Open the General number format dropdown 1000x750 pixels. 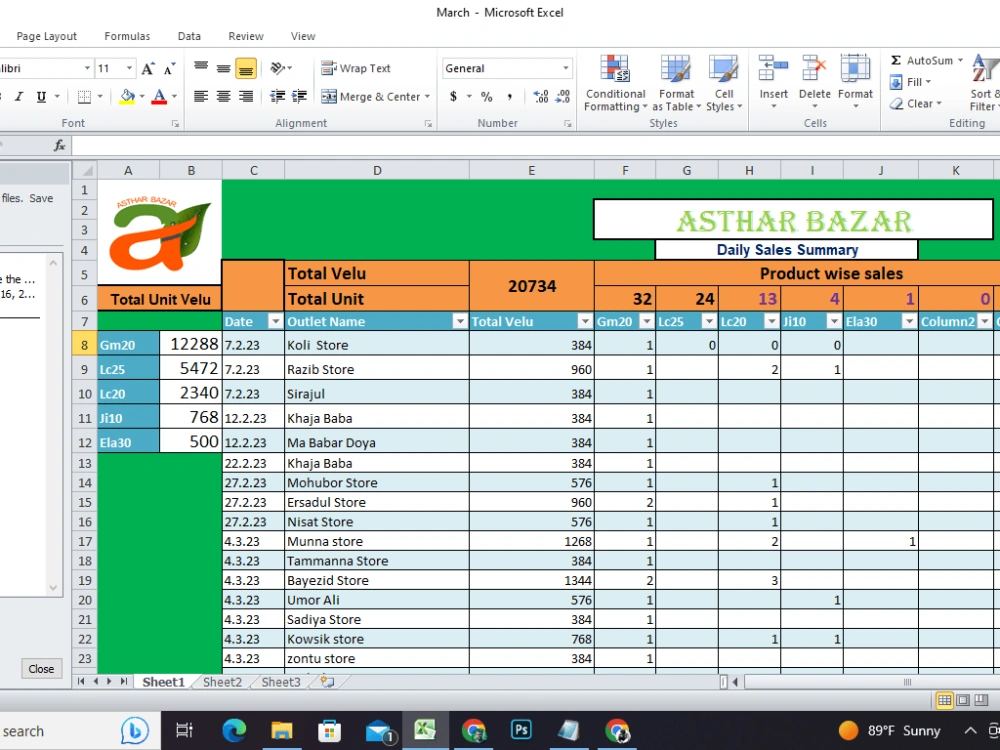tap(565, 68)
